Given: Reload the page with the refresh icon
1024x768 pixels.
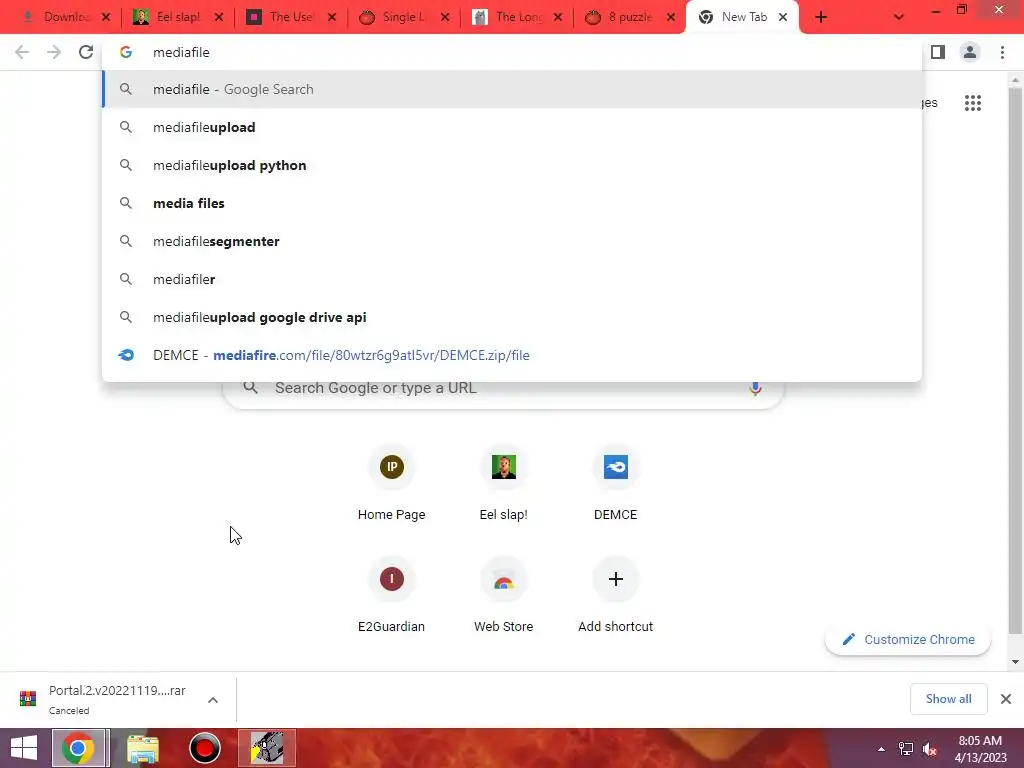Looking at the screenshot, I should coord(86,52).
